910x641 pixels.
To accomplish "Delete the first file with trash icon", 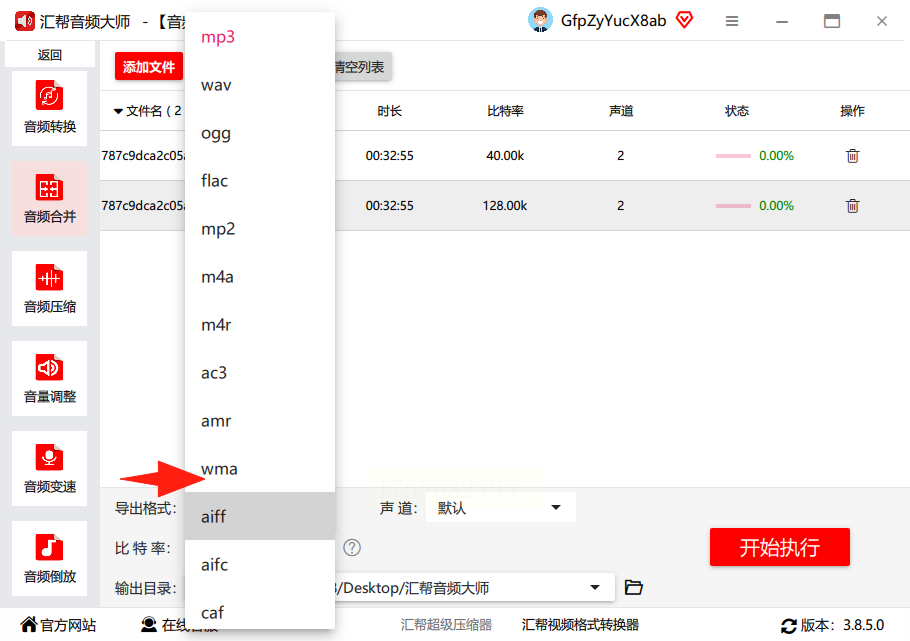I will click(x=852, y=156).
